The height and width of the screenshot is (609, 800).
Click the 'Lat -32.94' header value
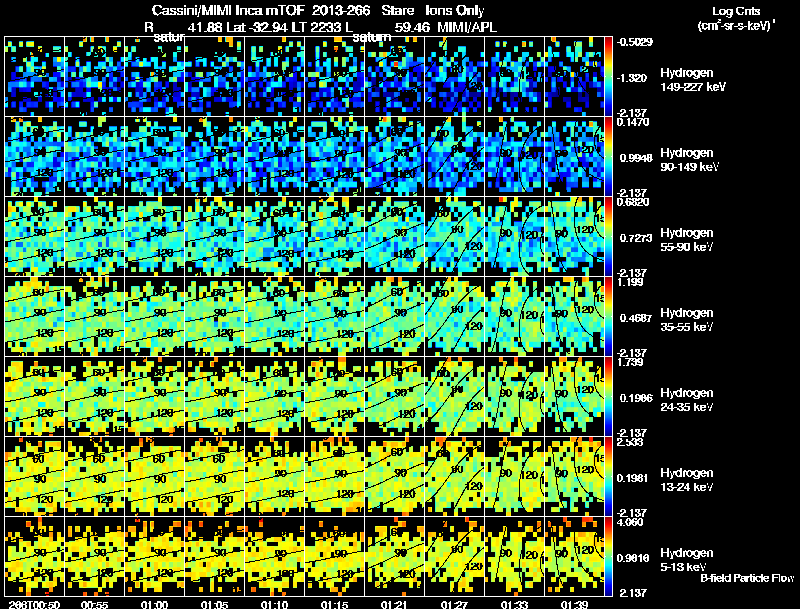click(259, 27)
